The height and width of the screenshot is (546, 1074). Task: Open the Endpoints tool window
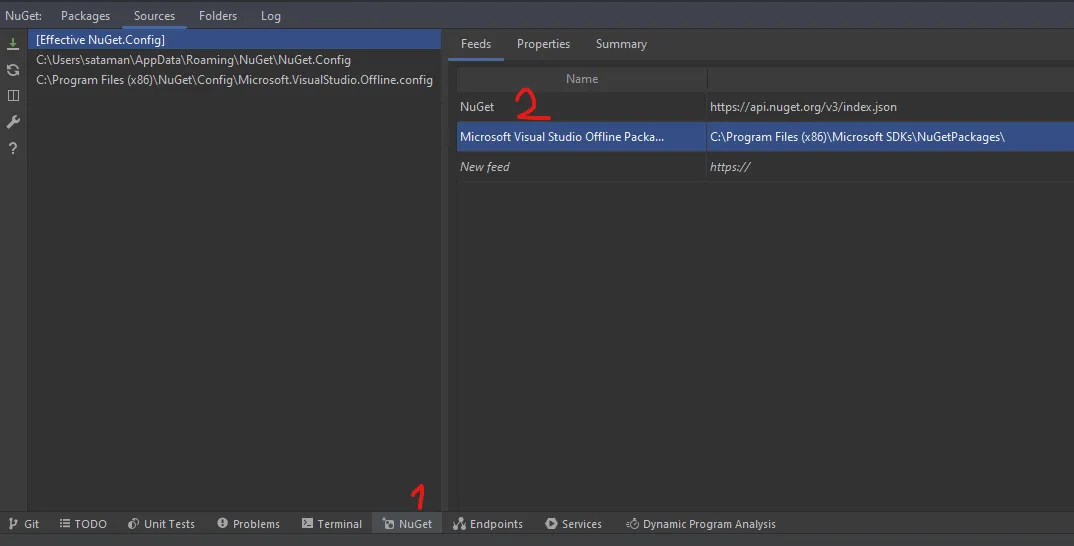488,524
